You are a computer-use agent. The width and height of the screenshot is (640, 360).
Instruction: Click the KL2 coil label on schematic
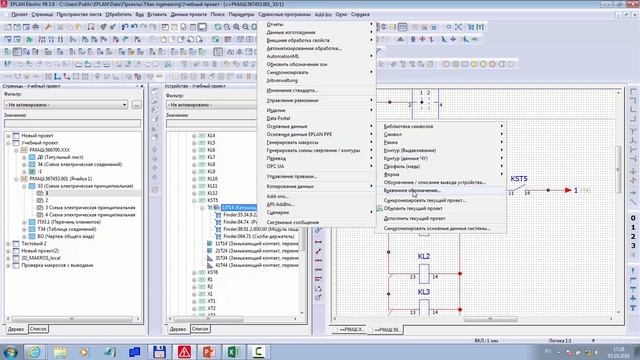424,256
